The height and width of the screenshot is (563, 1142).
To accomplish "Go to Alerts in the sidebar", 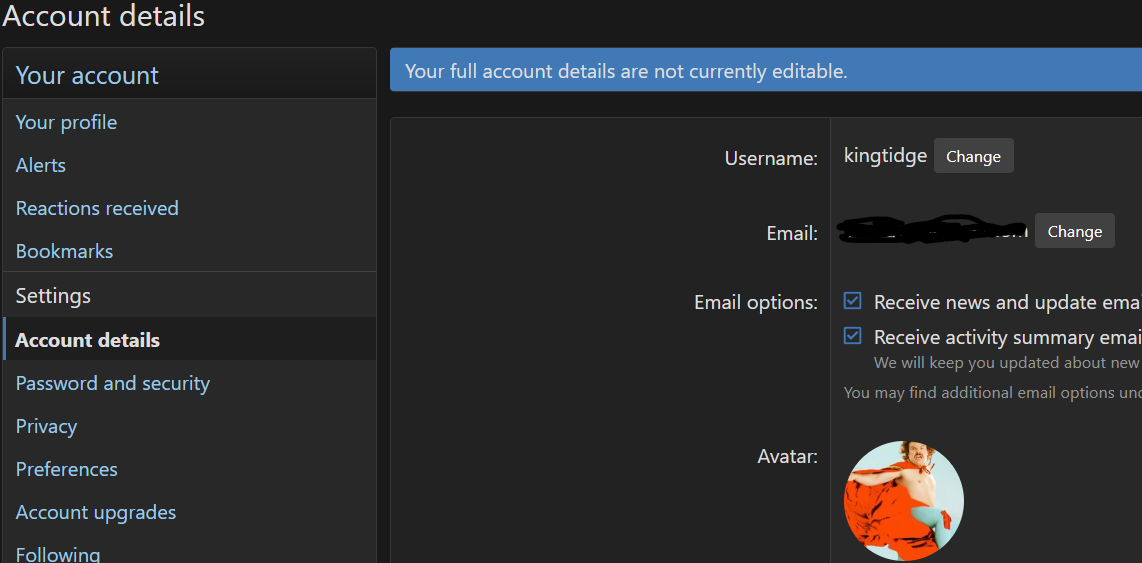I will point(41,165).
